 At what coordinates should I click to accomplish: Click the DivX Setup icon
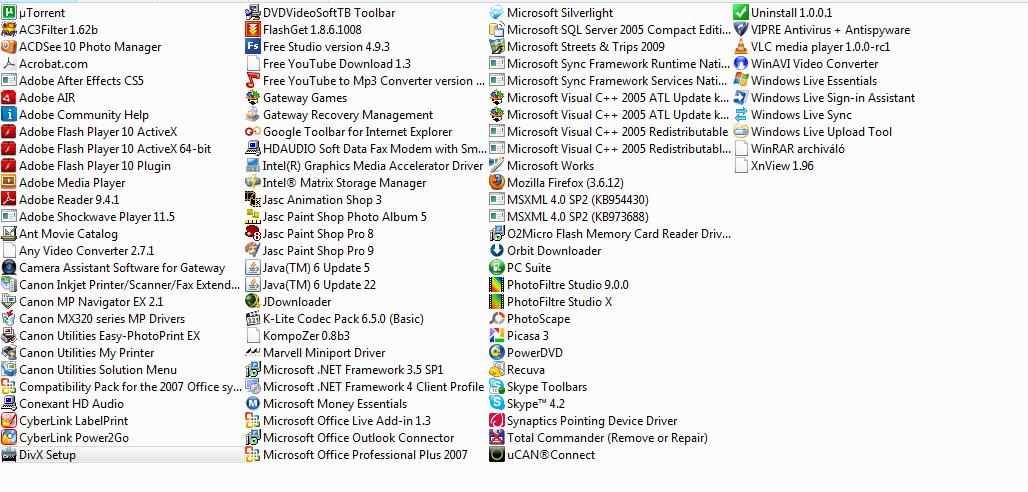[x=9, y=455]
